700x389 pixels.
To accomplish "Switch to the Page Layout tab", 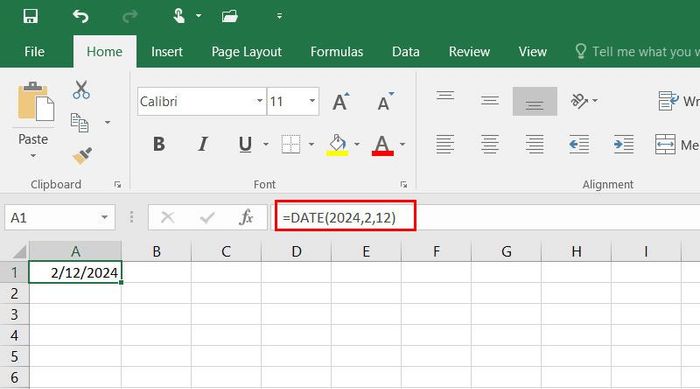I will (246, 52).
